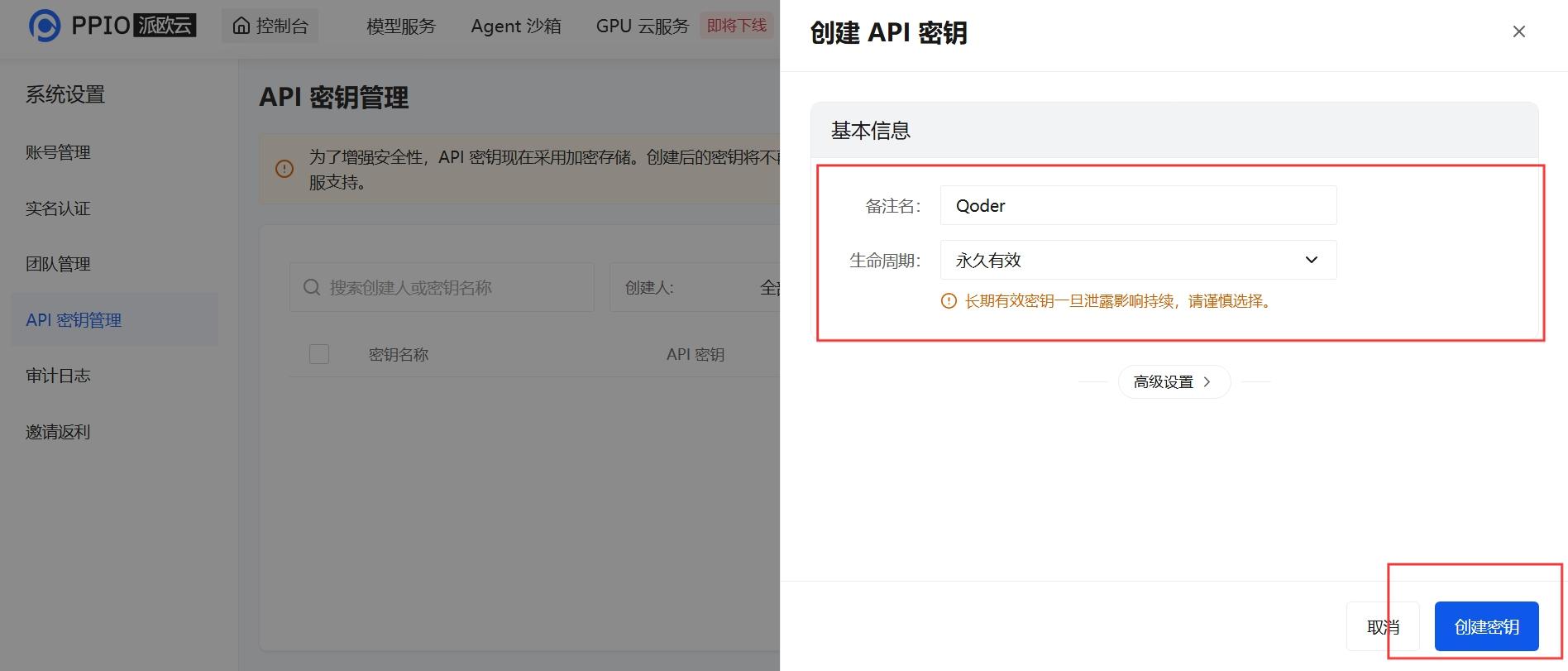Click the 备注名 input containing Qoder

(1138, 205)
